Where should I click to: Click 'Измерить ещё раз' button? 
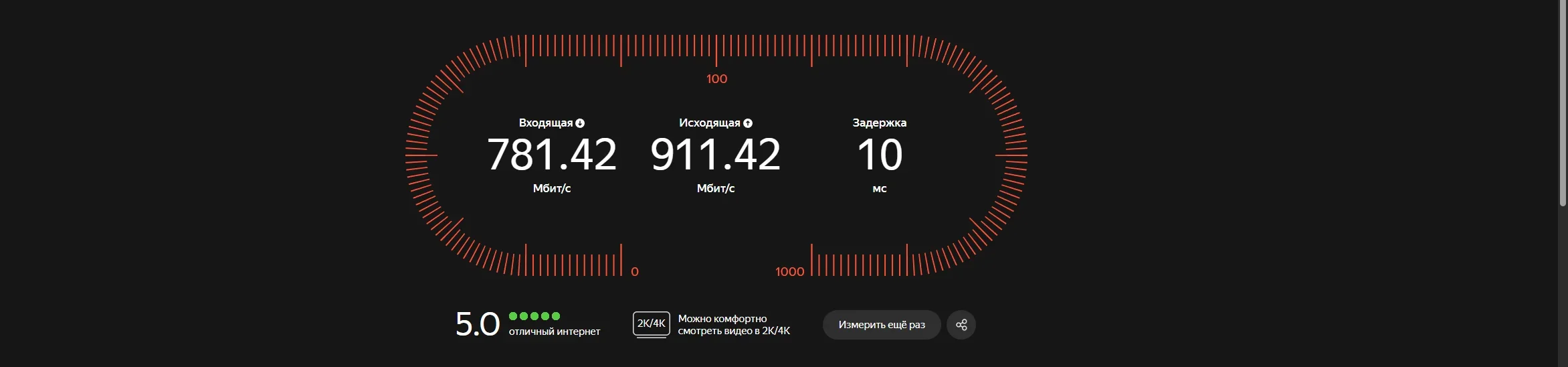[x=882, y=325]
